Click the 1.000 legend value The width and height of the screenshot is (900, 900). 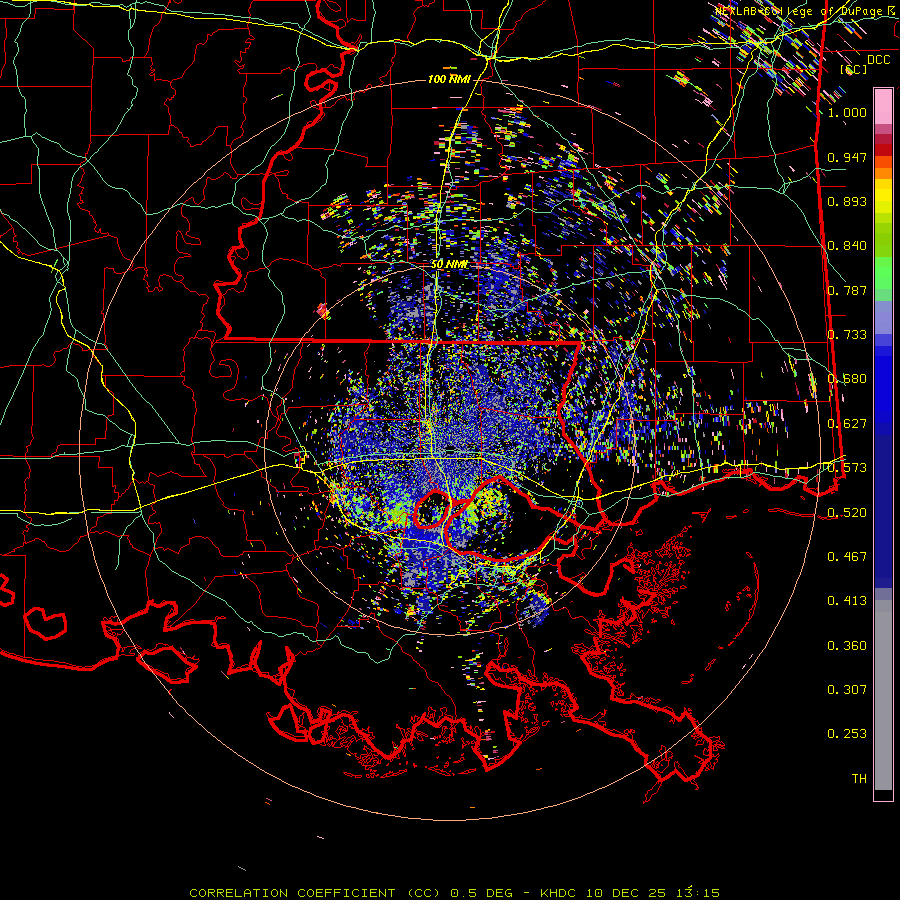point(847,112)
